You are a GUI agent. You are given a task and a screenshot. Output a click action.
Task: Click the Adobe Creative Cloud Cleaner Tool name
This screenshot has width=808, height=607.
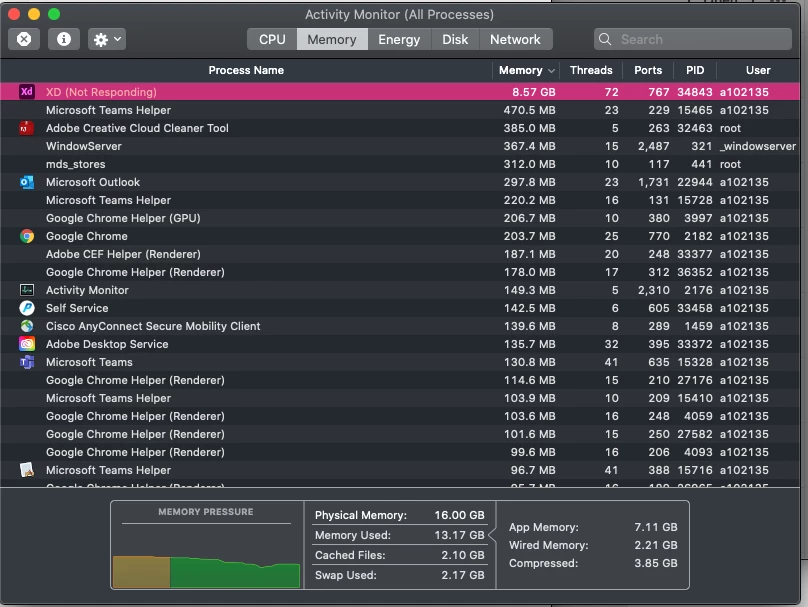pos(137,128)
